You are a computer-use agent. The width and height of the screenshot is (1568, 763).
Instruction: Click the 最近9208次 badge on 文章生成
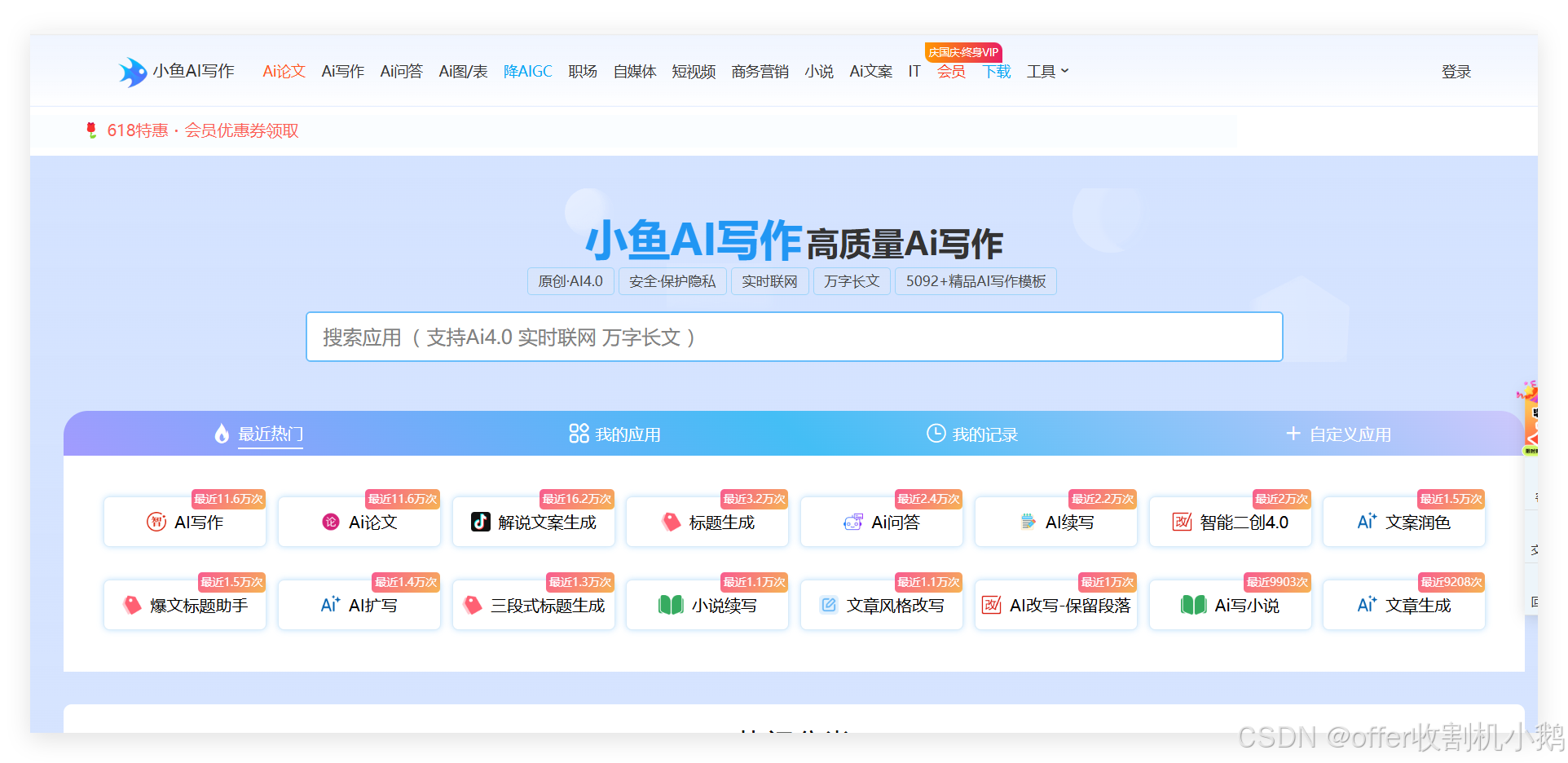click(x=1451, y=582)
